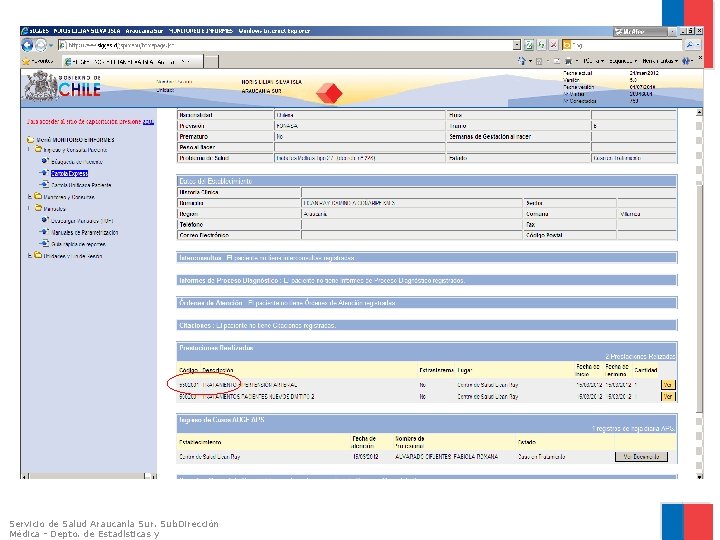Click the red Stop loading icon
The height and width of the screenshot is (540, 720).
[553, 45]
